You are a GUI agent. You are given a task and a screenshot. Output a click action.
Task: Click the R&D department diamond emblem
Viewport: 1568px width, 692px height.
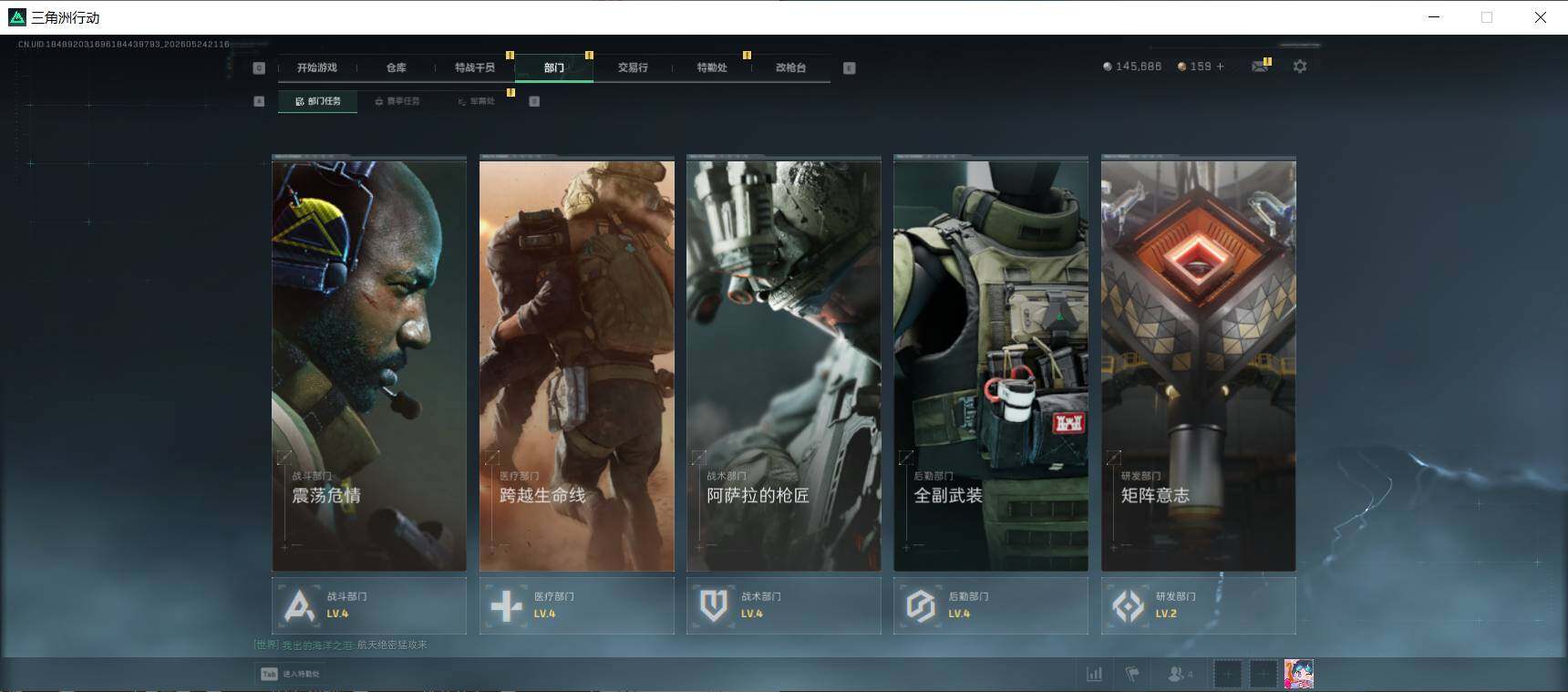coord(1129,605)
